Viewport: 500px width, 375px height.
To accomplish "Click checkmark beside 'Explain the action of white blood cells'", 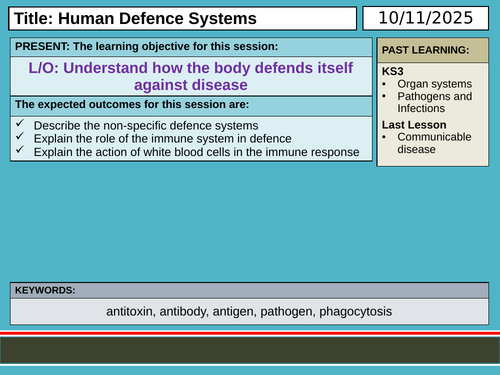I will 20,149.
